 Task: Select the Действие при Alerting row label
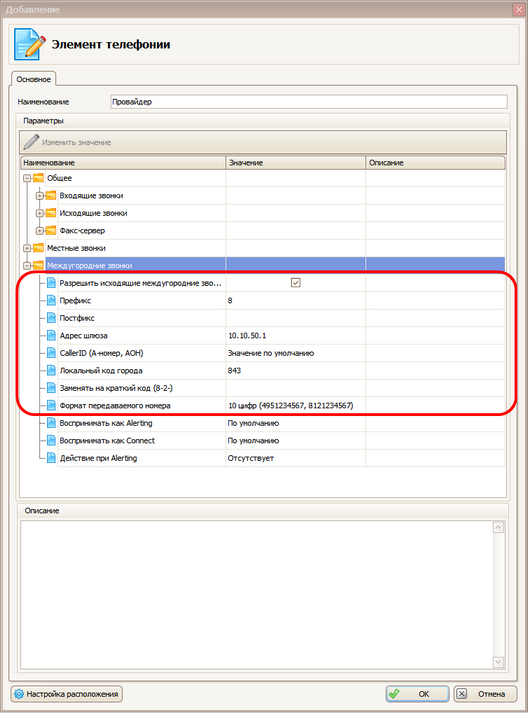click(x=98, y=458)
